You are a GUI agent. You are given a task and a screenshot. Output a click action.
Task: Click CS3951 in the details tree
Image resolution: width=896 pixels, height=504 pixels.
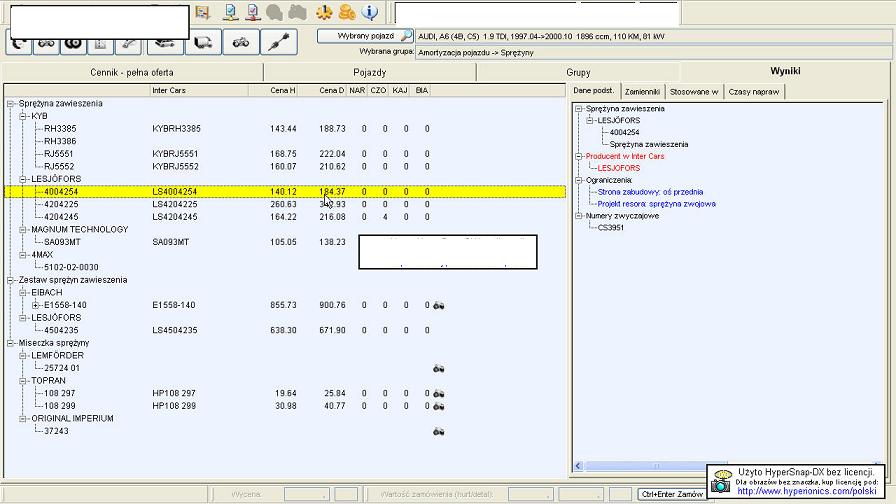click(x=611, y=227)
